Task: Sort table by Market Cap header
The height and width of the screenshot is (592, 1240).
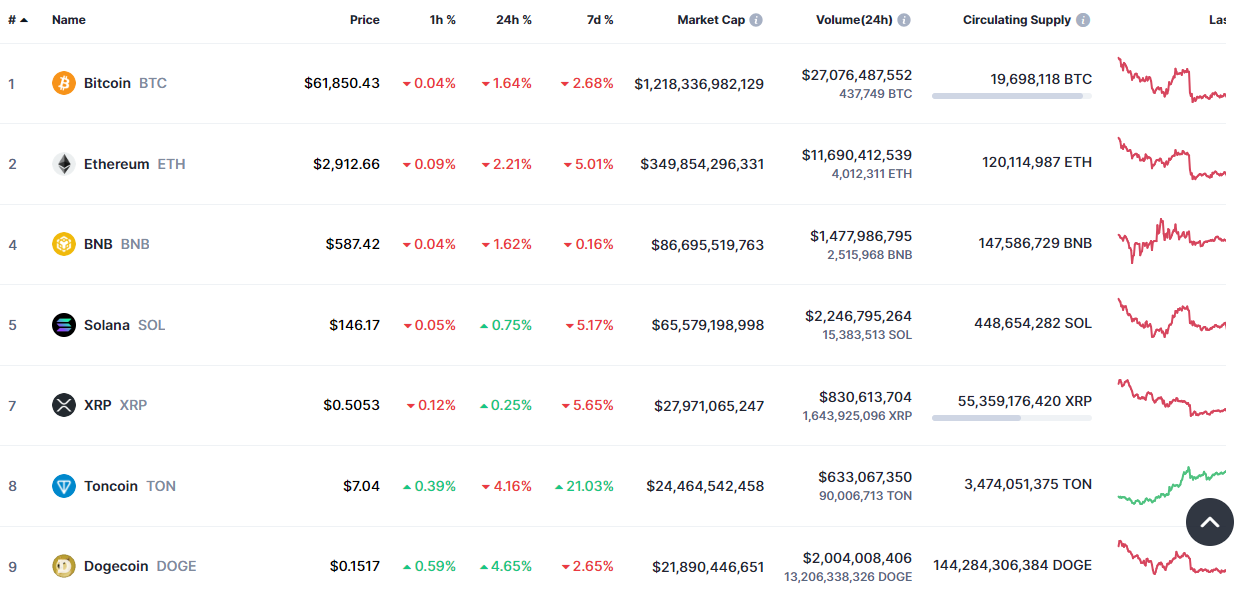Action: coord(711,20)
